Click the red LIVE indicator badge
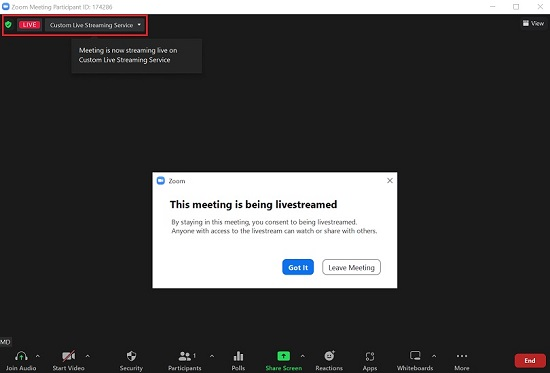Image resolution: width=550 pixels, height=373 pixels. pos(29,25)
